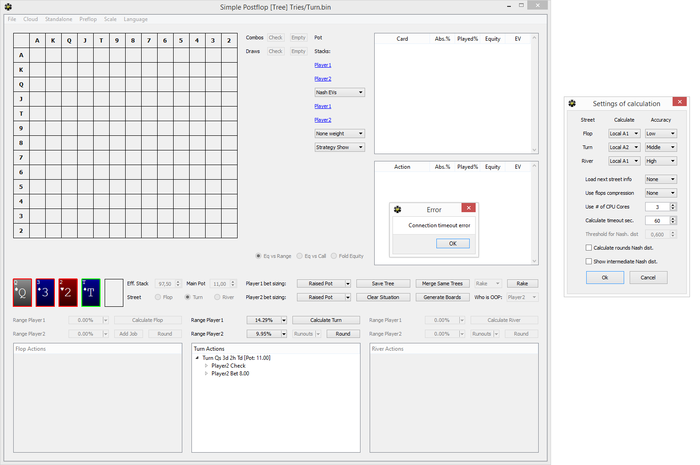Click the gear icon in the Error dialog title

[397, 209]
